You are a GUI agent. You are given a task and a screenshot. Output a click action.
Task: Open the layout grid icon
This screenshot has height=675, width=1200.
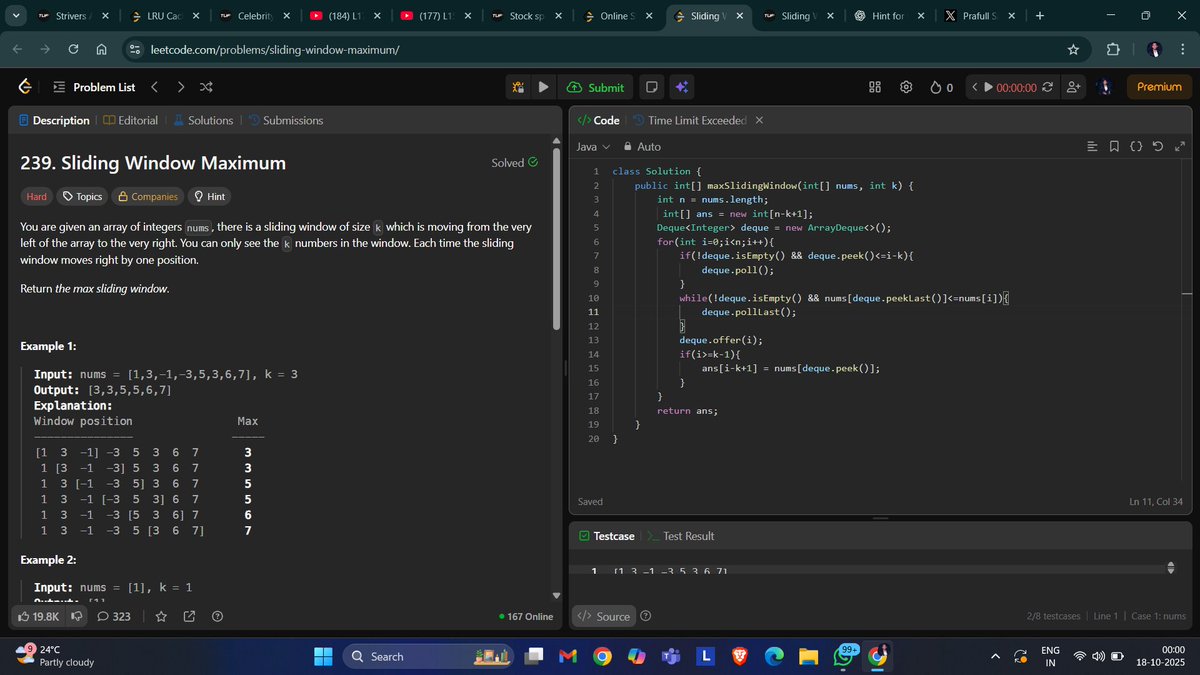coord(875,87)
